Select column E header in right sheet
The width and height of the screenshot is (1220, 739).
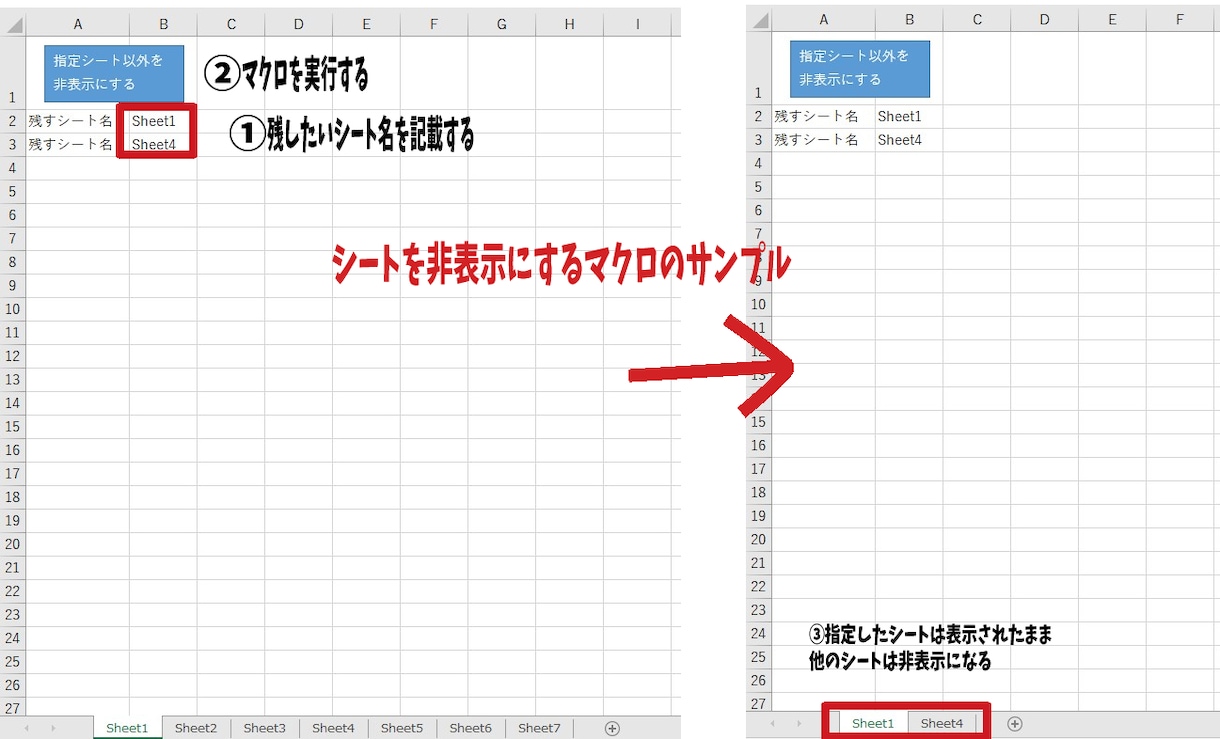(x=1112, y=19)
